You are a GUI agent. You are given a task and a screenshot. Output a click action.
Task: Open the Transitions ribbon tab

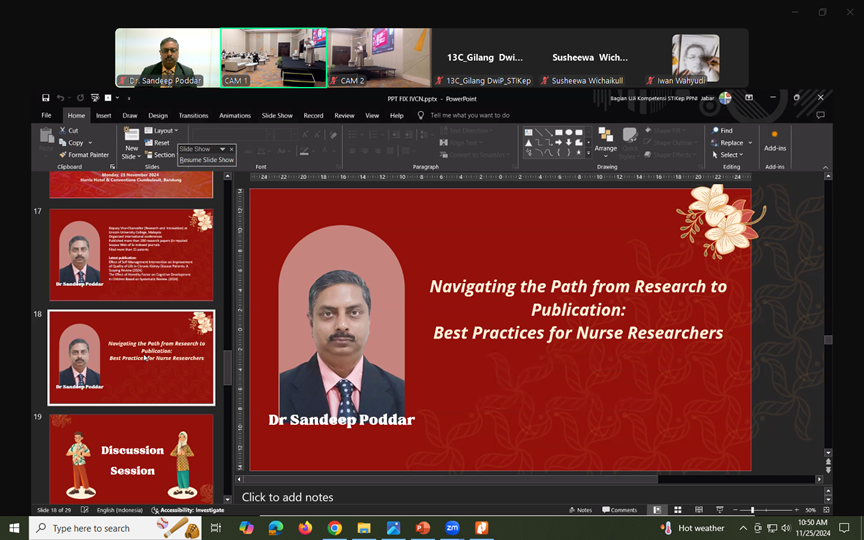click(193, 115)
